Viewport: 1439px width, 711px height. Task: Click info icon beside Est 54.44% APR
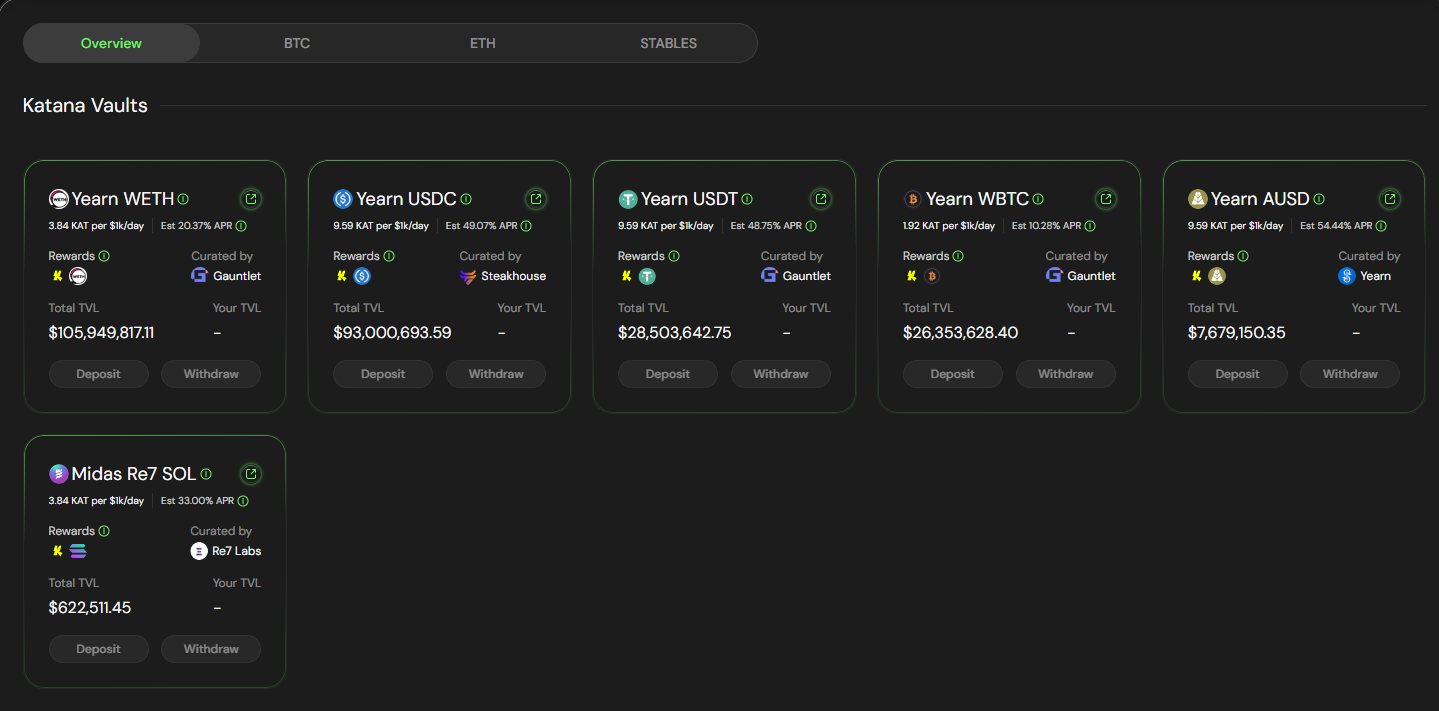pyautogui.click(x=1380, y=226)
